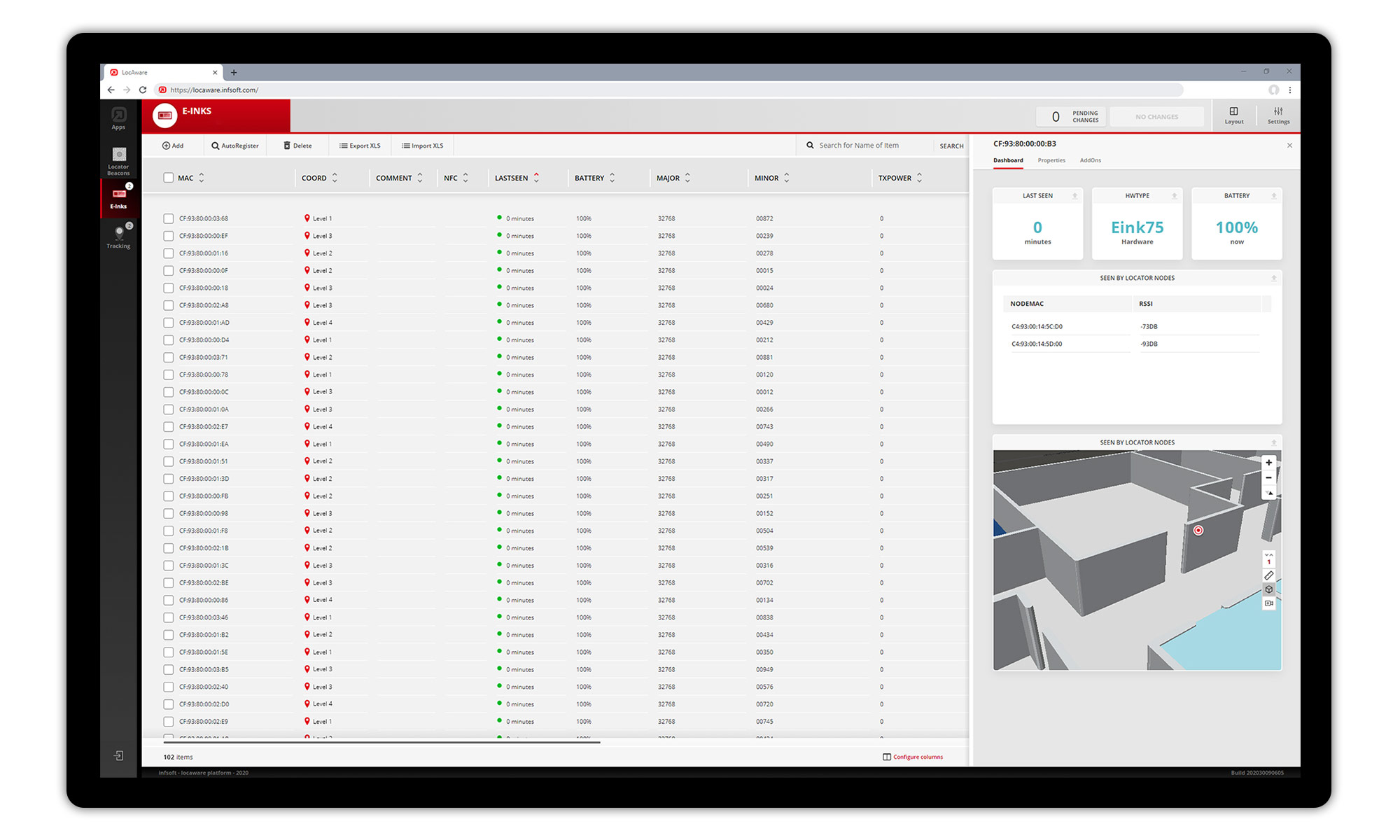The image size is (1400, 840).
Task: Select the checkbox for CF:93:80:00:03:68
Action: [x=168, y=218]
